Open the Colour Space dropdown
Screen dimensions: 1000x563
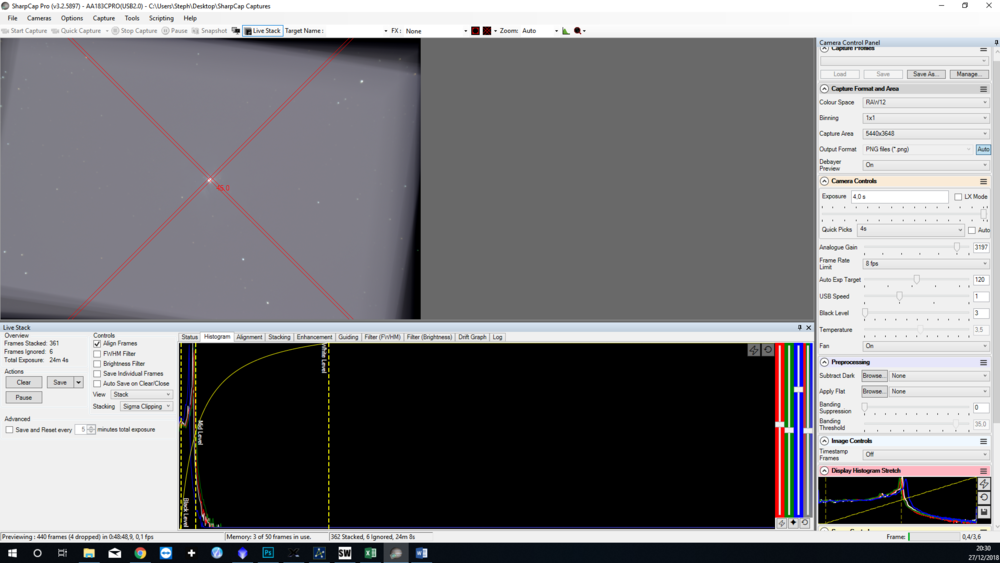[x=925, y=102]
